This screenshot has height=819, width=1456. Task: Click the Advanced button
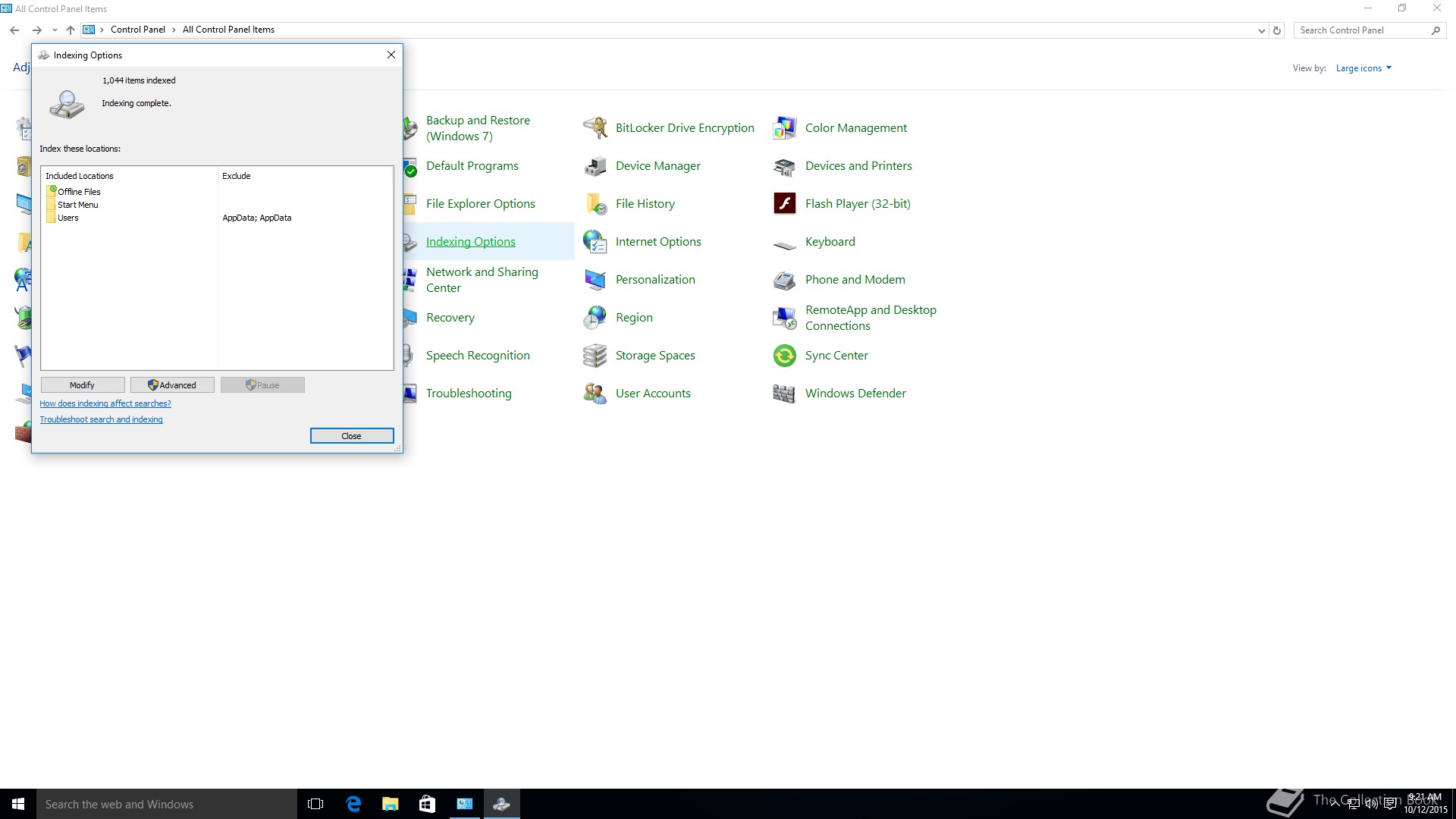(x=172, y=385)
